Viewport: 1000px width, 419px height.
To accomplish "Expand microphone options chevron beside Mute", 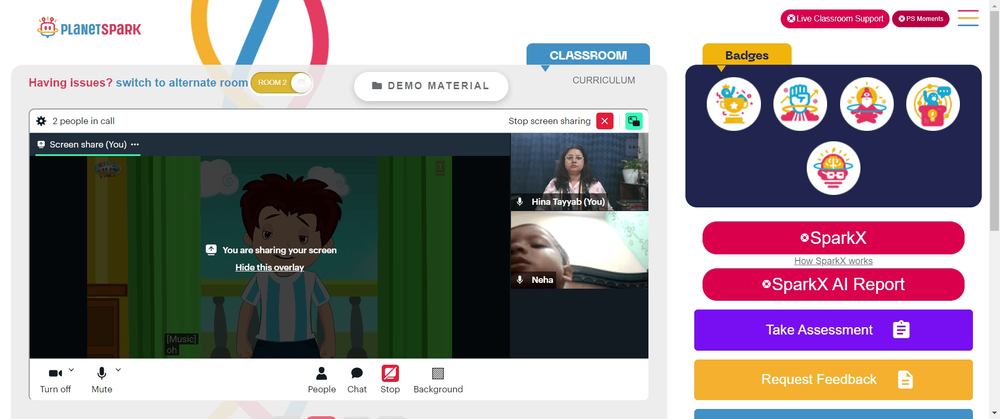I will click(118, 369).
